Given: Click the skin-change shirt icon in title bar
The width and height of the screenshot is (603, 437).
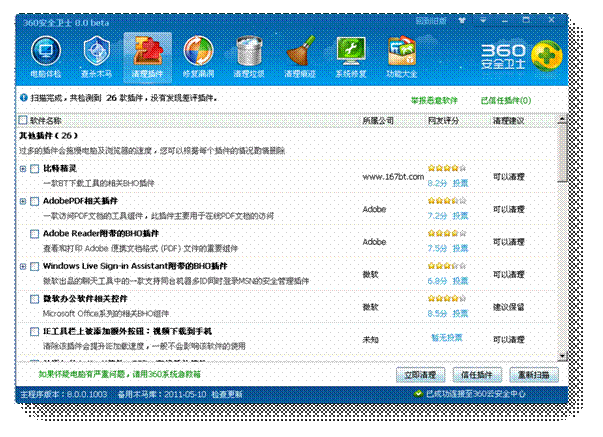Looking at the screenshot, I should pos(462,20).
